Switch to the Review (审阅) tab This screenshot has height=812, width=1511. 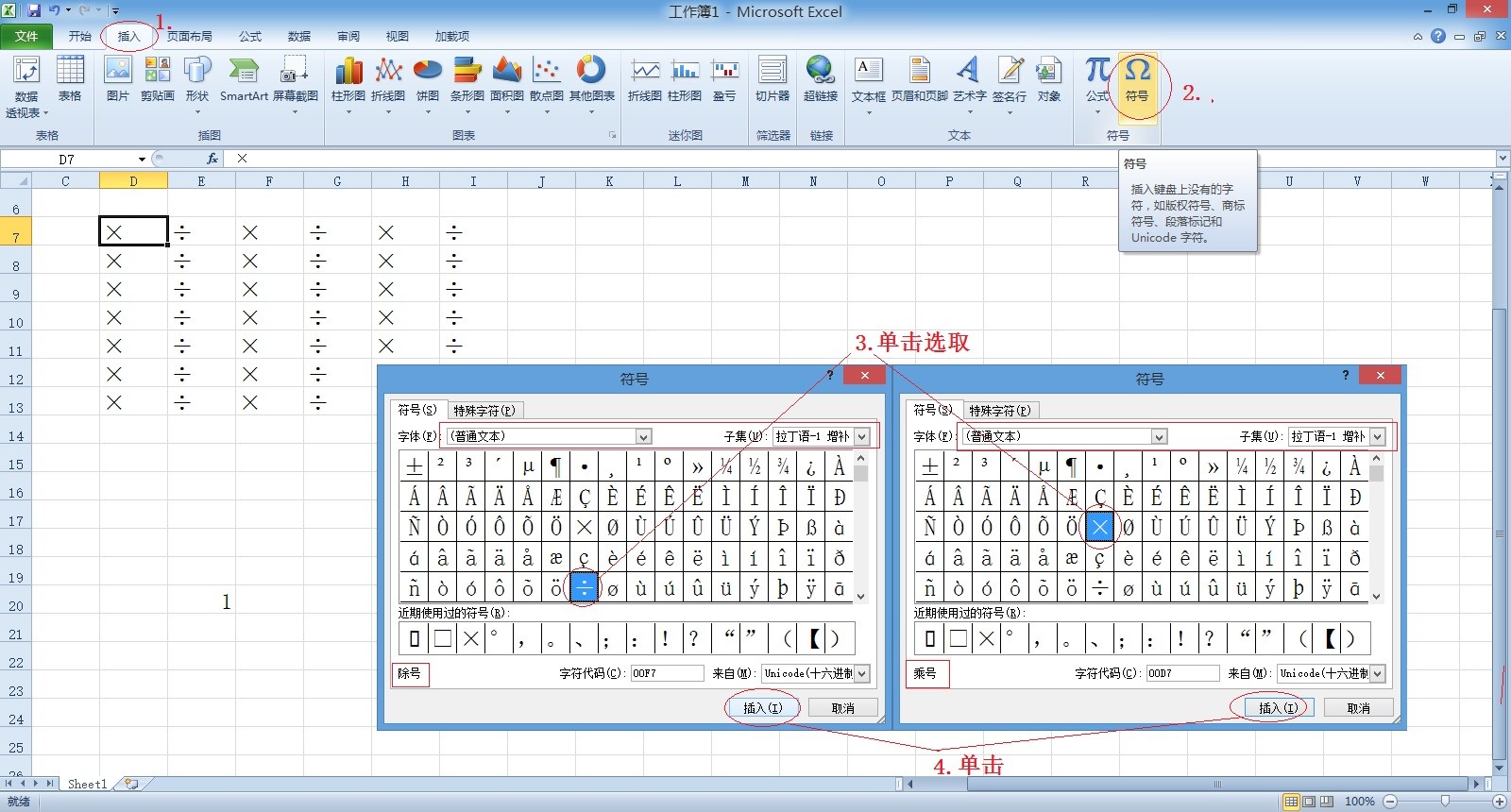point(348,36)
